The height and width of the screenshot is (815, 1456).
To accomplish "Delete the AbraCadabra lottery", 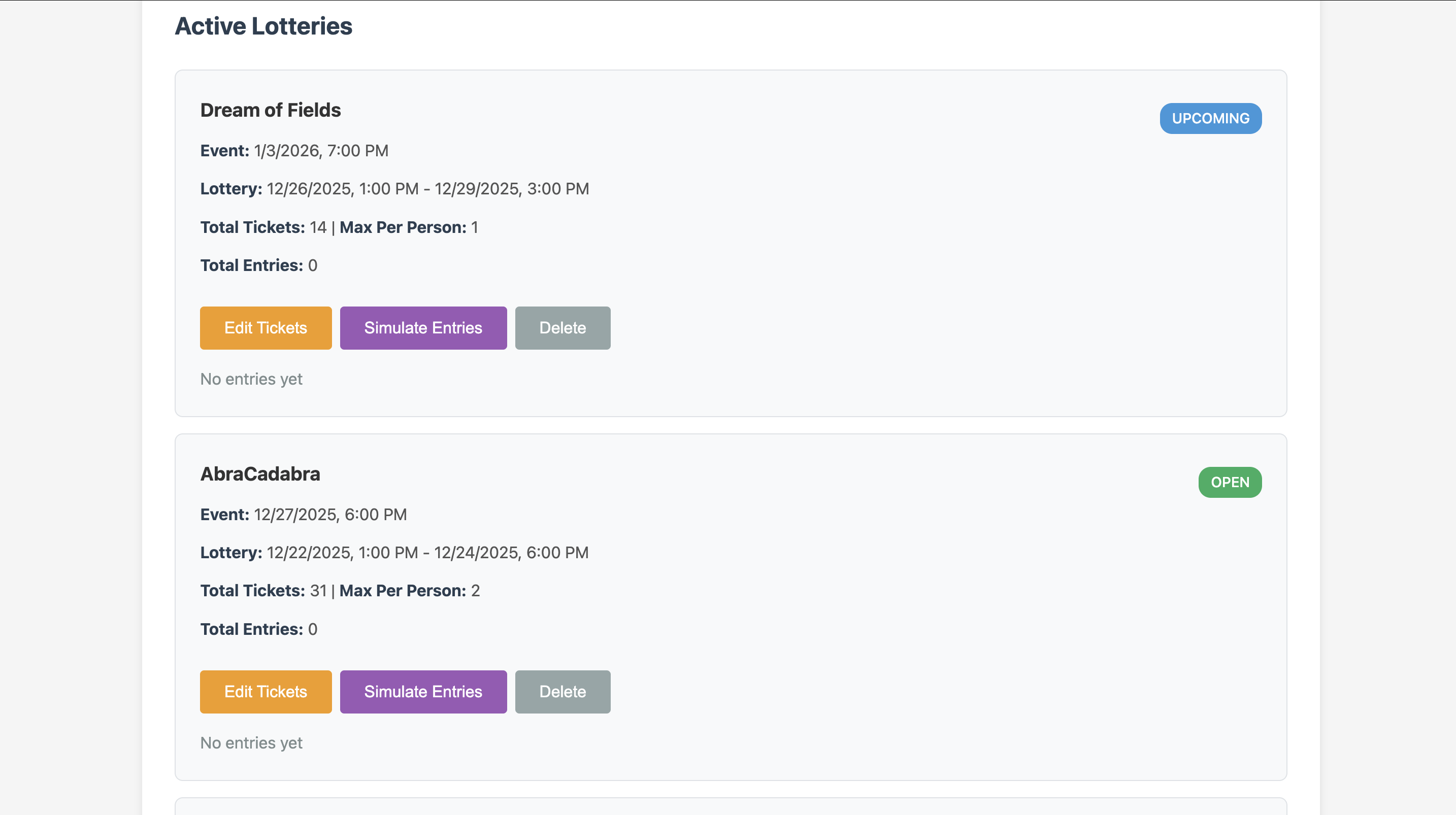I will pyautogui.click(x=562, y=691).
